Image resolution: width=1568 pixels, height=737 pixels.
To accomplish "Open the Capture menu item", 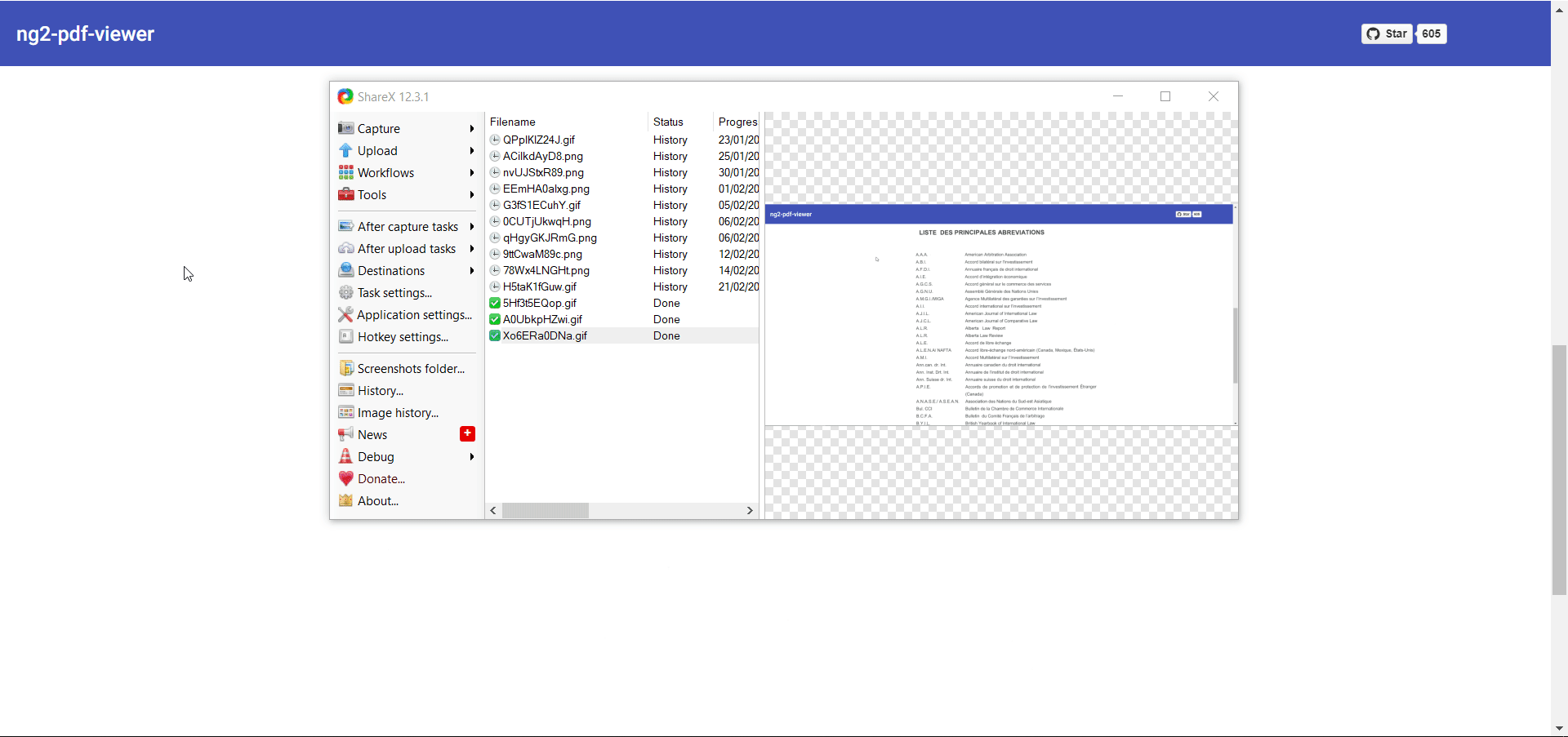I will click(x=407, y=128).
